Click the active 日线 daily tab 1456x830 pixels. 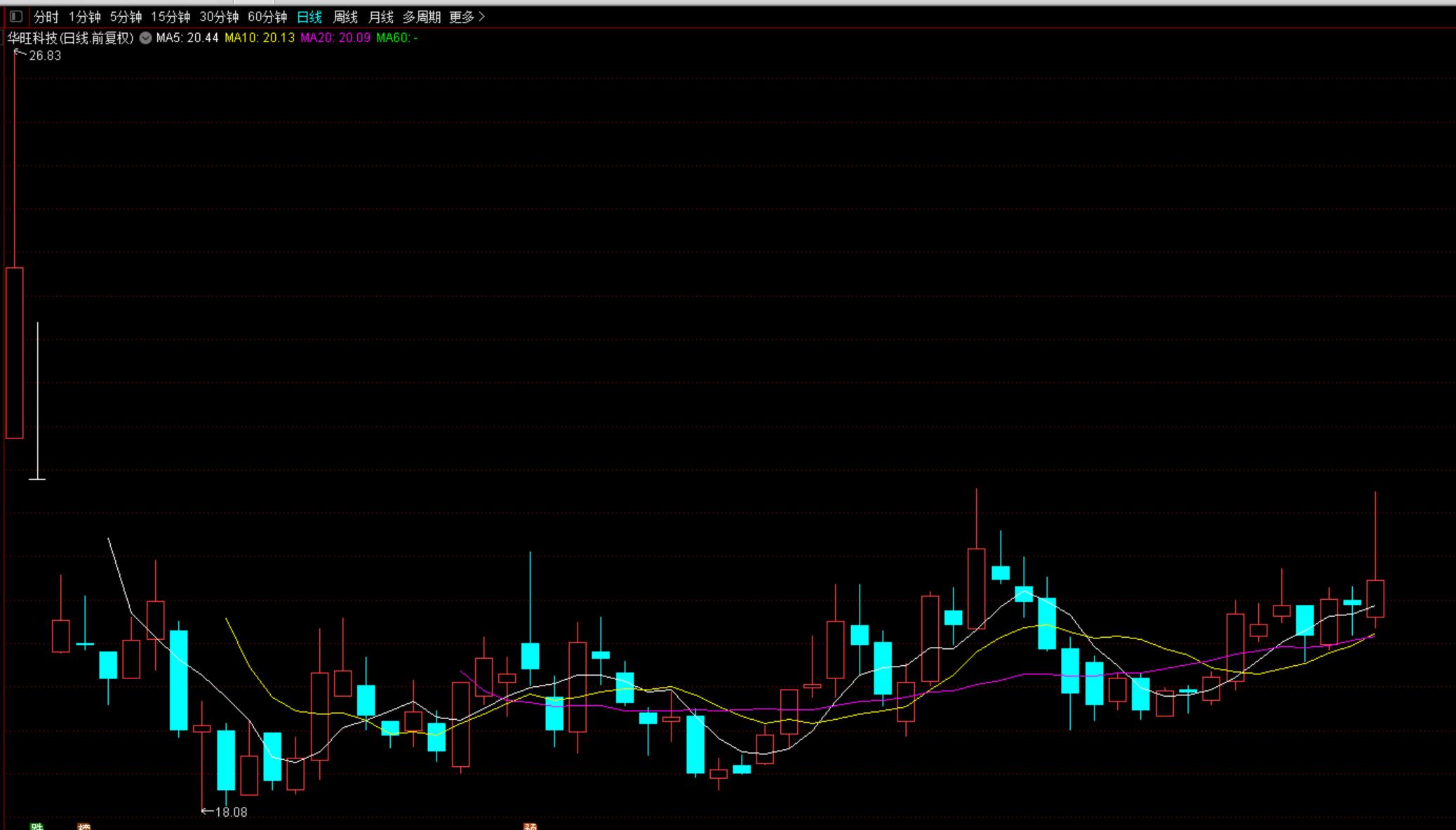click(309, 17)
